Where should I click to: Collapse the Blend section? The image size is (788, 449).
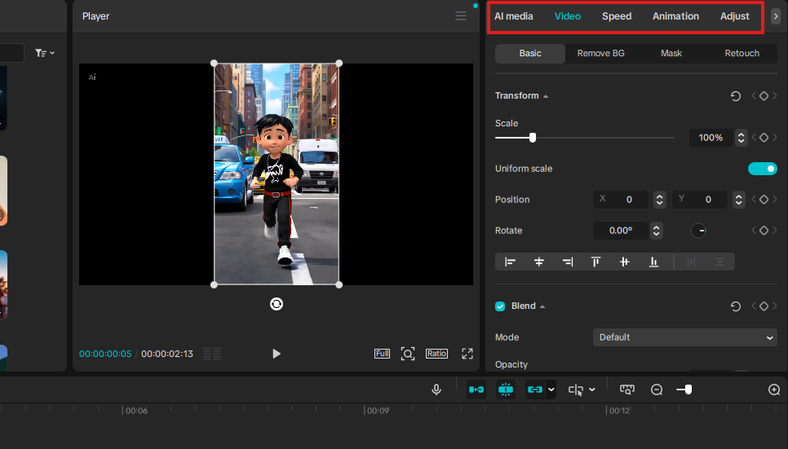542,307
